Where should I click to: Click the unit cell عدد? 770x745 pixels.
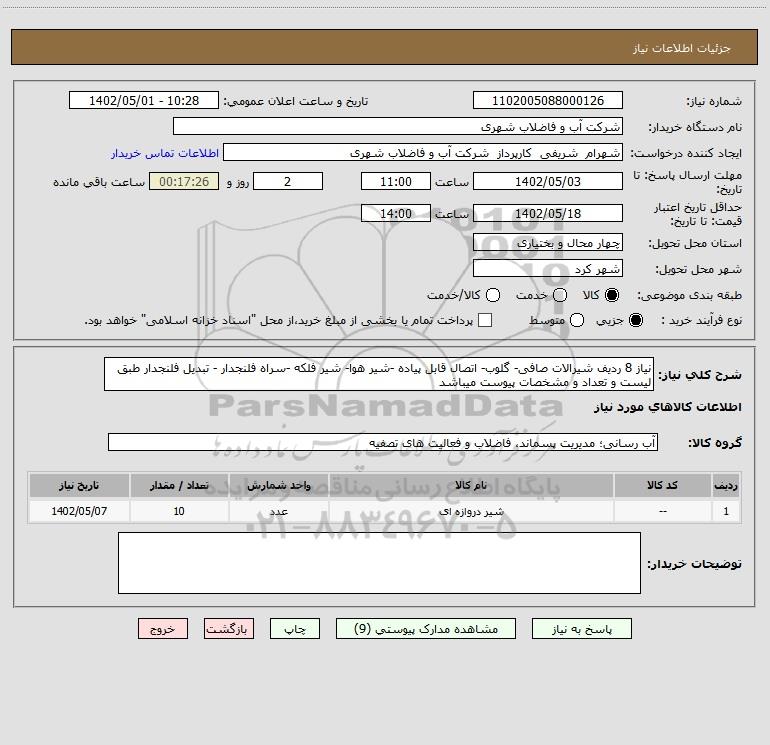tap(278, 511)
